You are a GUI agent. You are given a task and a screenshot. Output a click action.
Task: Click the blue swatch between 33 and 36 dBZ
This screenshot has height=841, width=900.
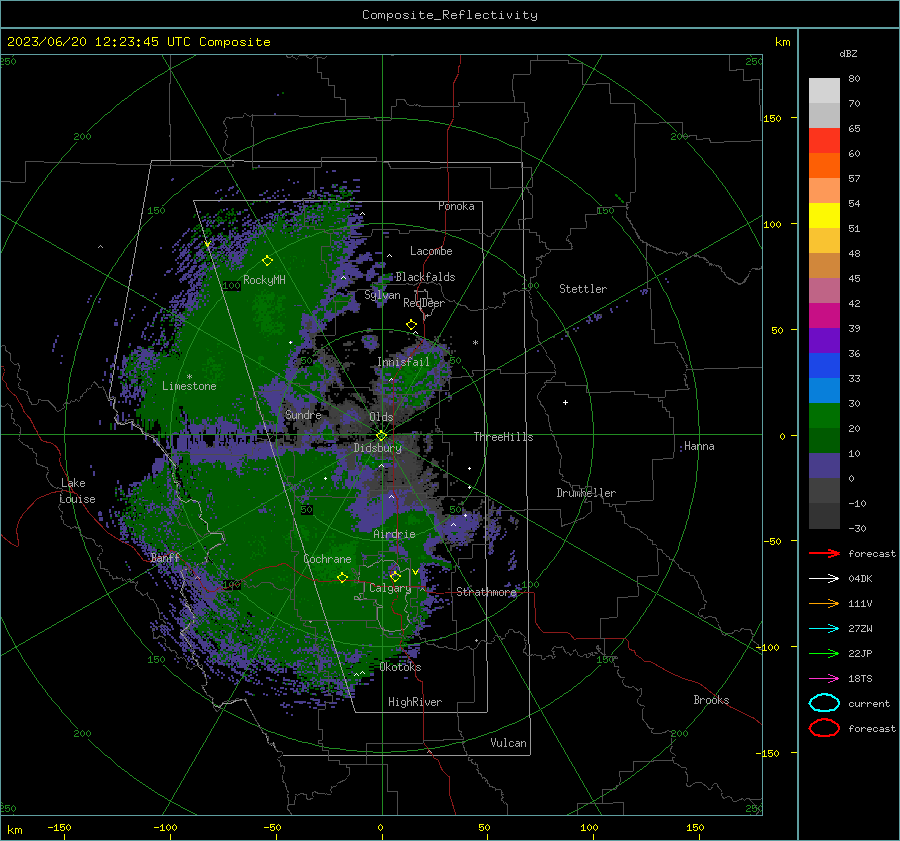point(824,366)
